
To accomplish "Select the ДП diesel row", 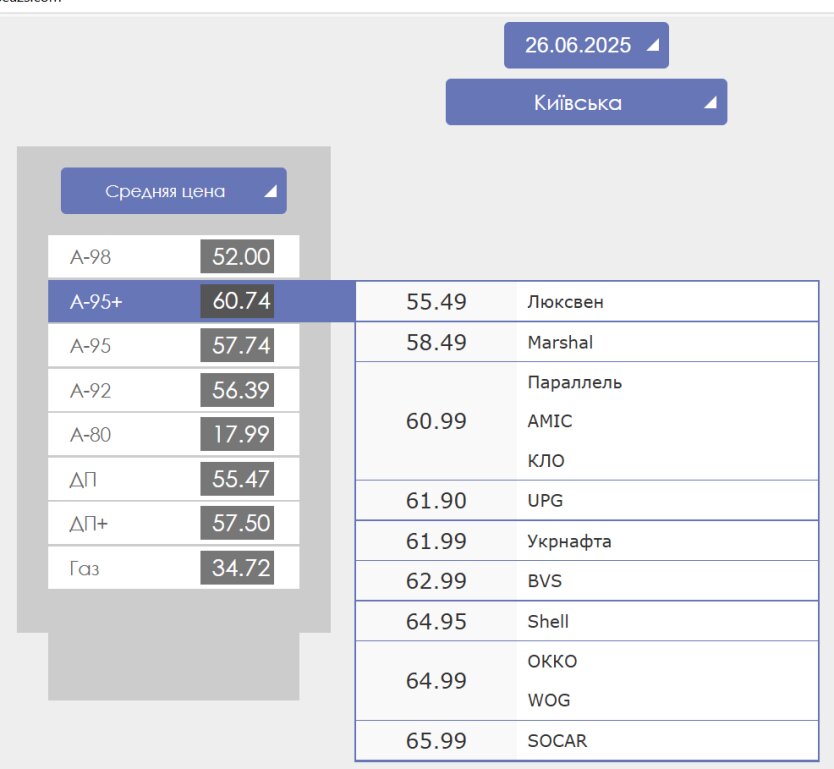I will pyautogui.click(x=173, y=479).
